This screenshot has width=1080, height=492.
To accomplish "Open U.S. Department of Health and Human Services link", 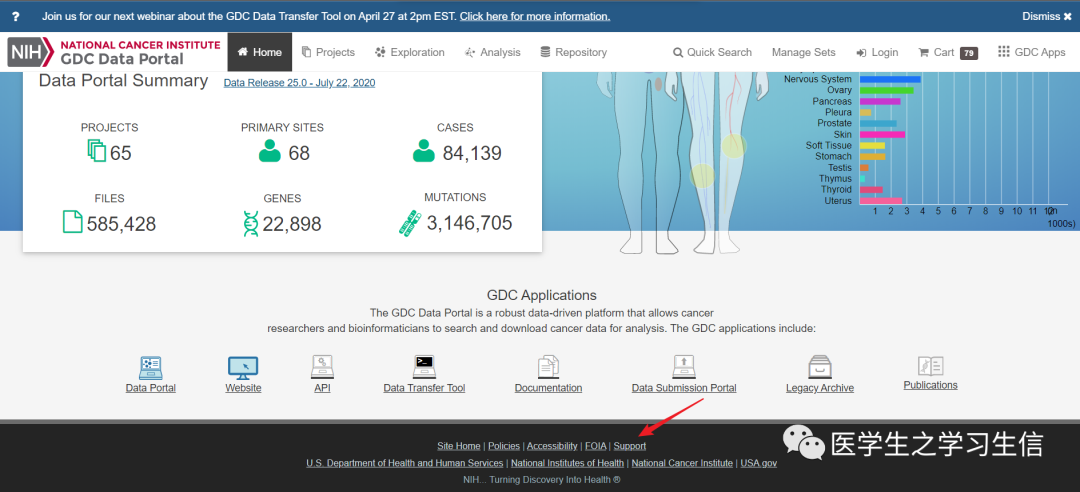I will pos(405,463).
